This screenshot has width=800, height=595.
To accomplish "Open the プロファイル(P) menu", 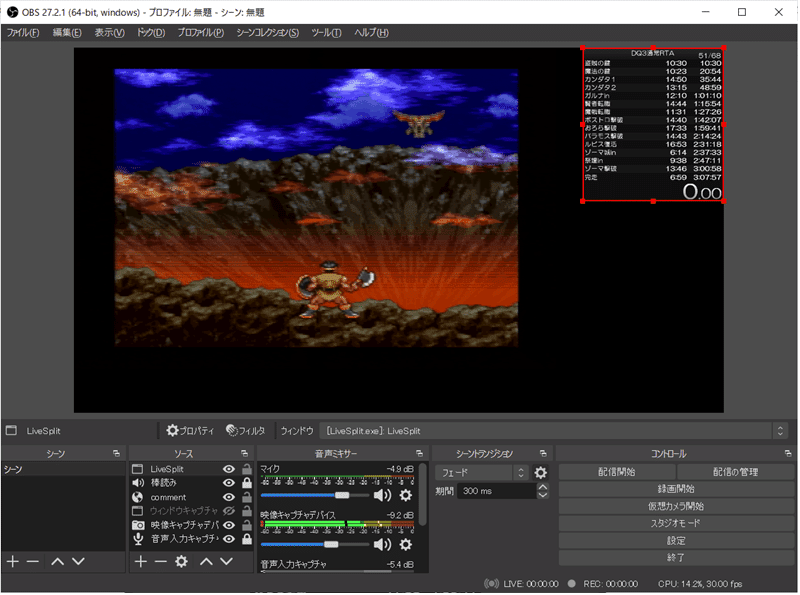I will 201,33.
